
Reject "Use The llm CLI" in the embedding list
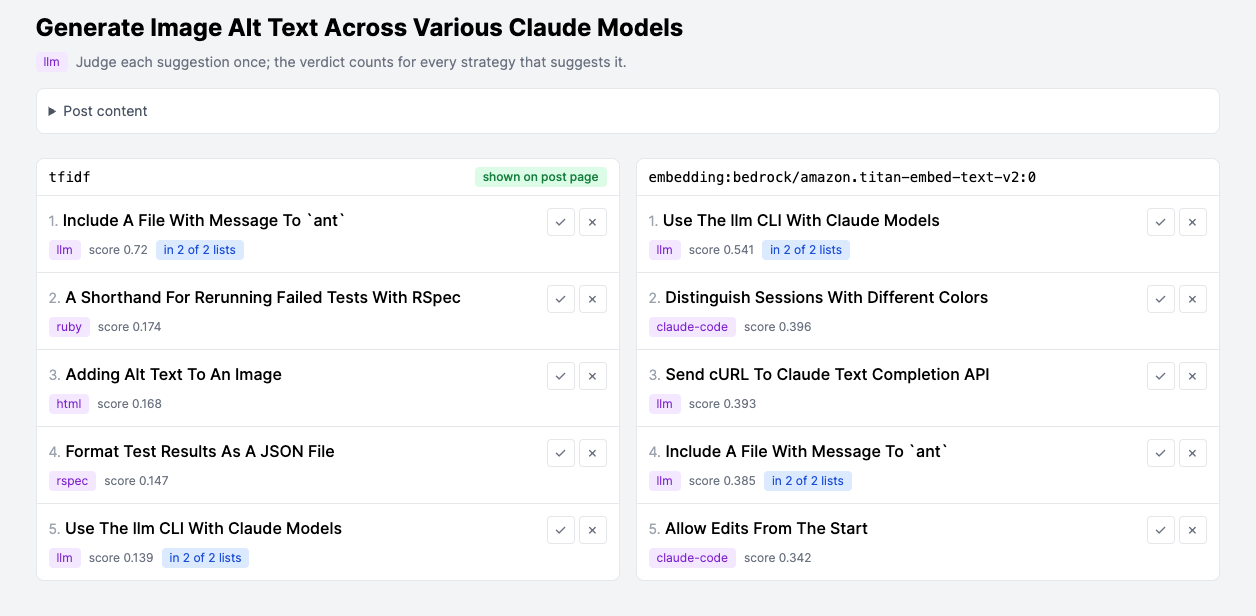(1193, 222)
